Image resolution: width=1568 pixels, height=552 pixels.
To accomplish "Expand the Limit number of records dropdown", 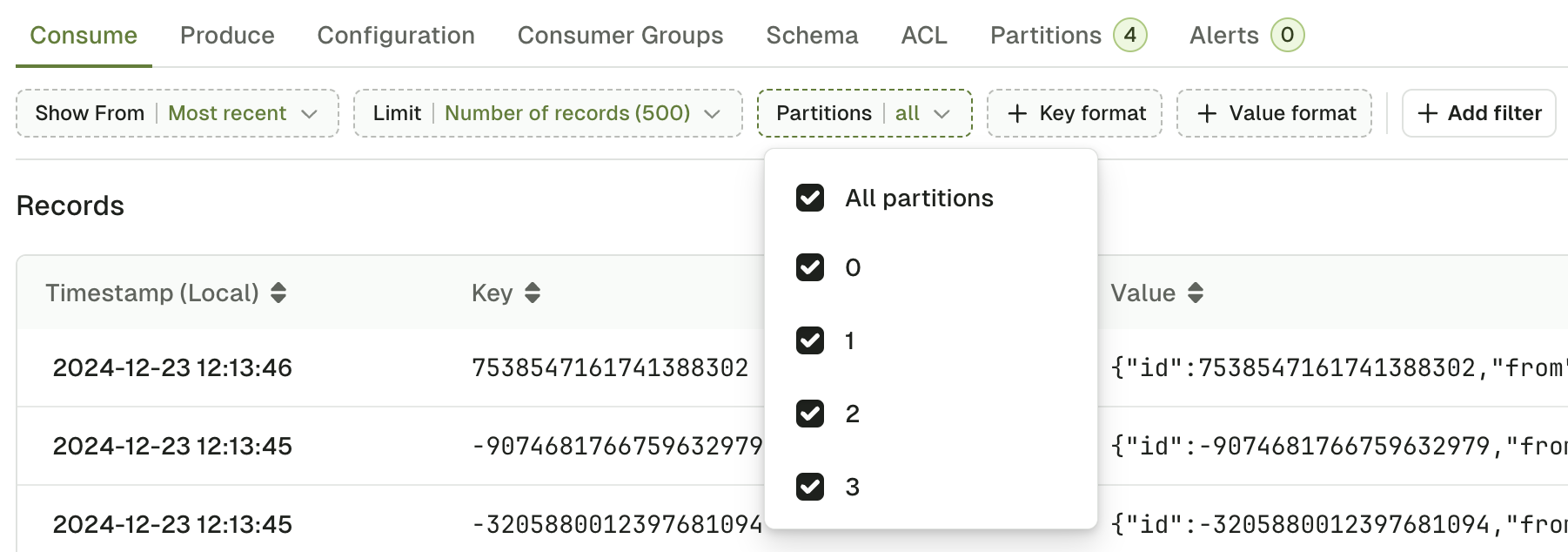I will point(548,113).
